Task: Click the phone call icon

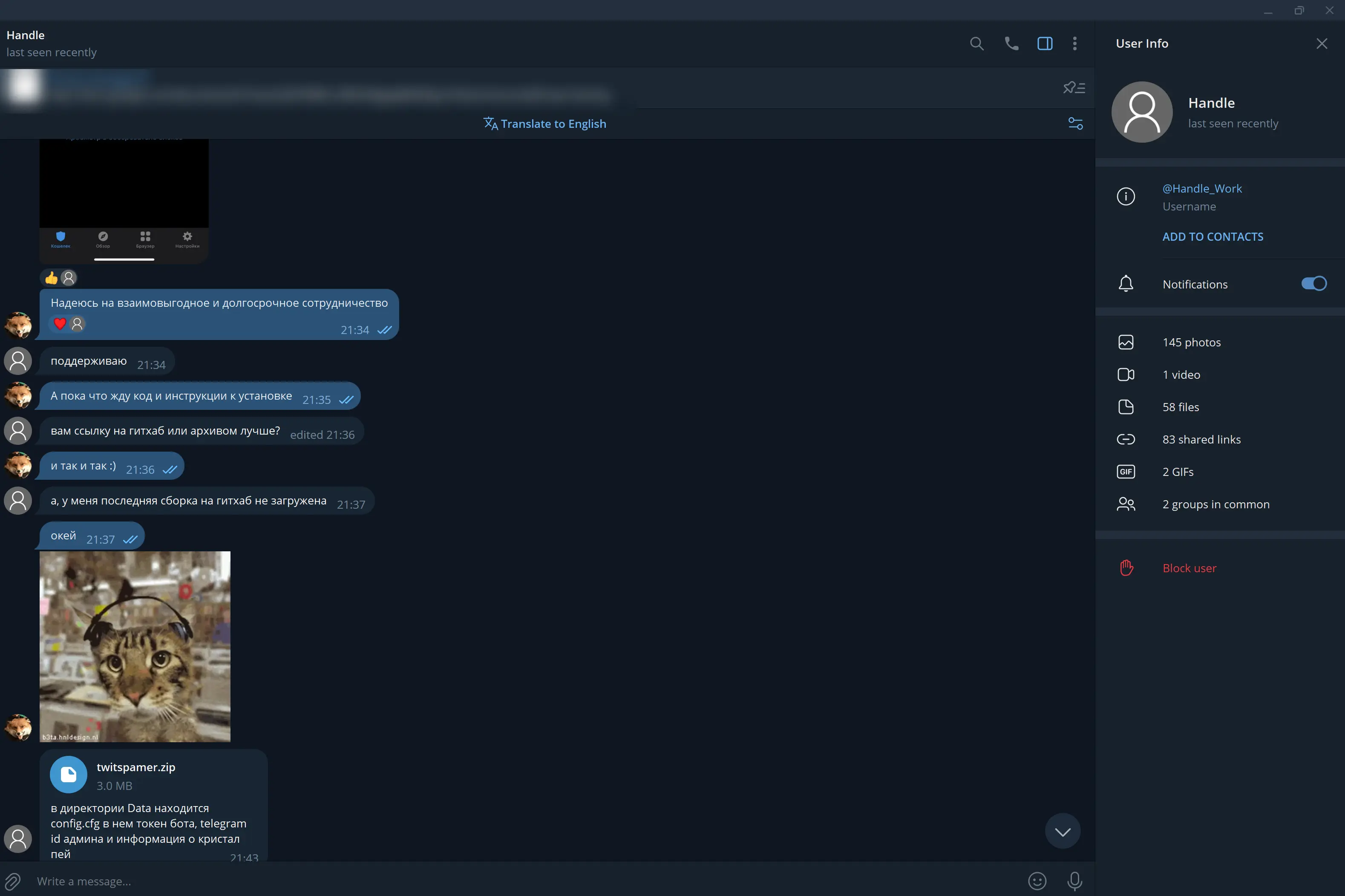Action: 1011,43
